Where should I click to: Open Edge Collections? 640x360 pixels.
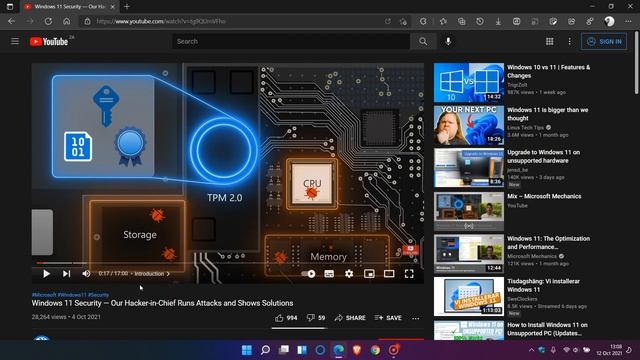[462, 21]
